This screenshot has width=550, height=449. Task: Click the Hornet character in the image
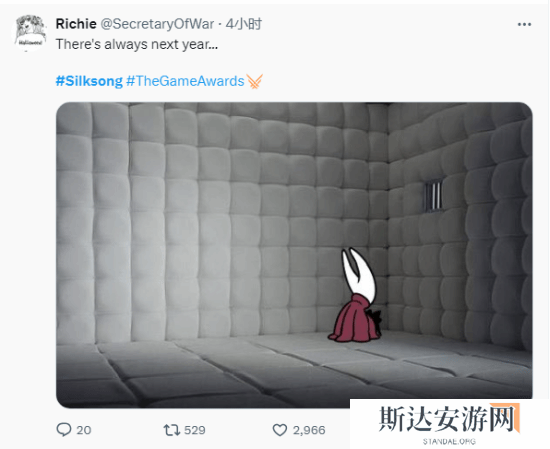(355, 295)
